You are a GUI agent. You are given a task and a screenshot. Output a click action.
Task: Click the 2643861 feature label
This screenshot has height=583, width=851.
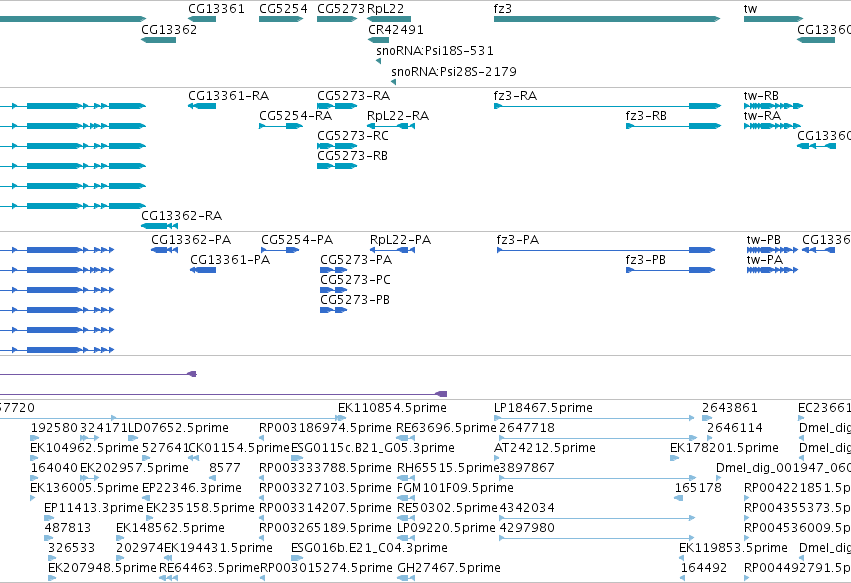729,408
